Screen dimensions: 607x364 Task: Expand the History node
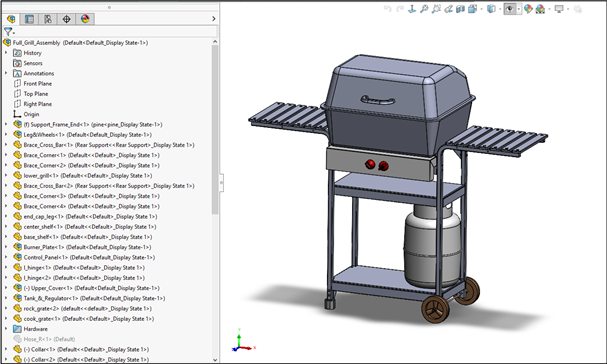(x=6, y=53)
